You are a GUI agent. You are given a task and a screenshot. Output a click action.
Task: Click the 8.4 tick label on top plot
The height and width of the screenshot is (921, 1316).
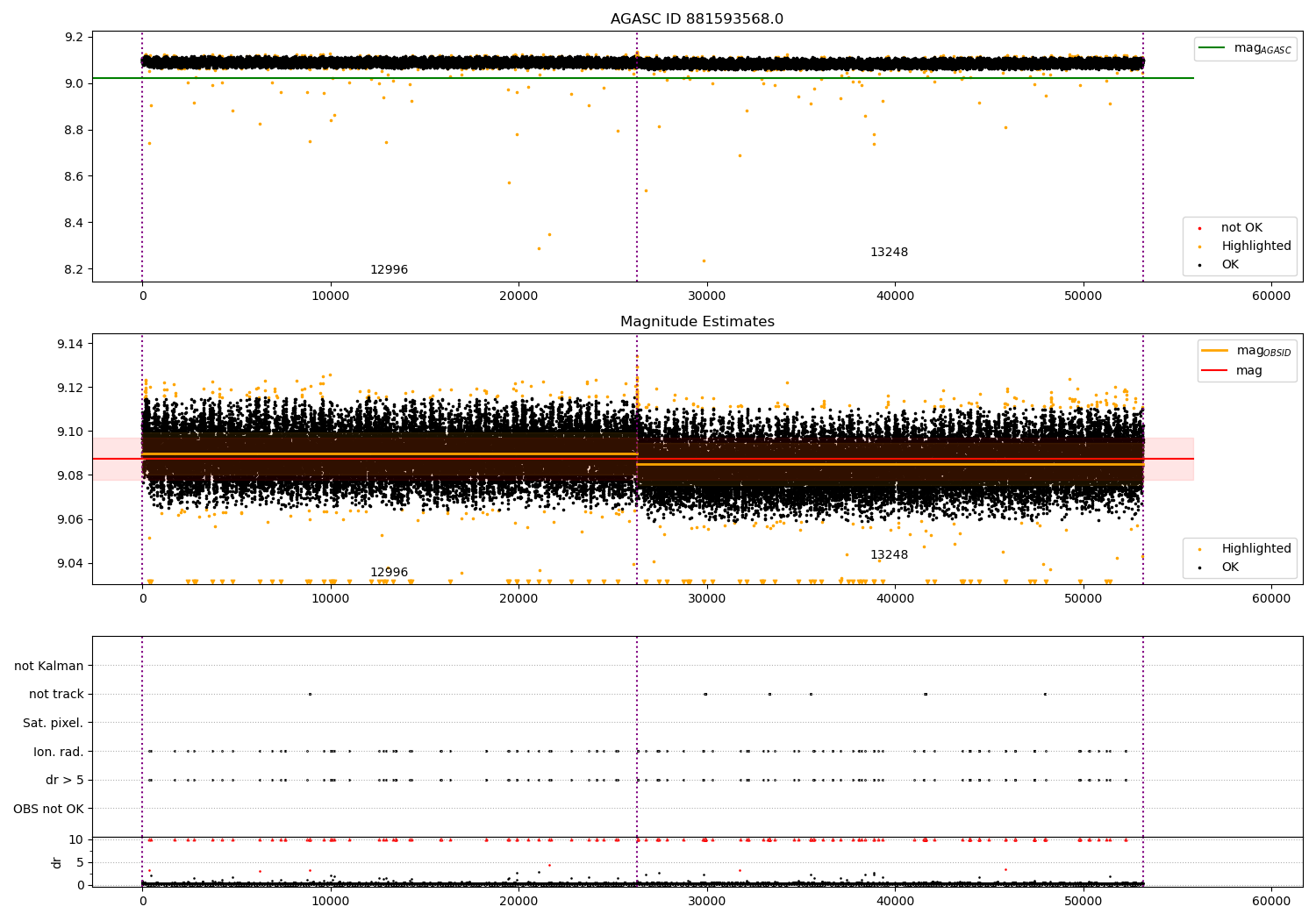(75, 224)
